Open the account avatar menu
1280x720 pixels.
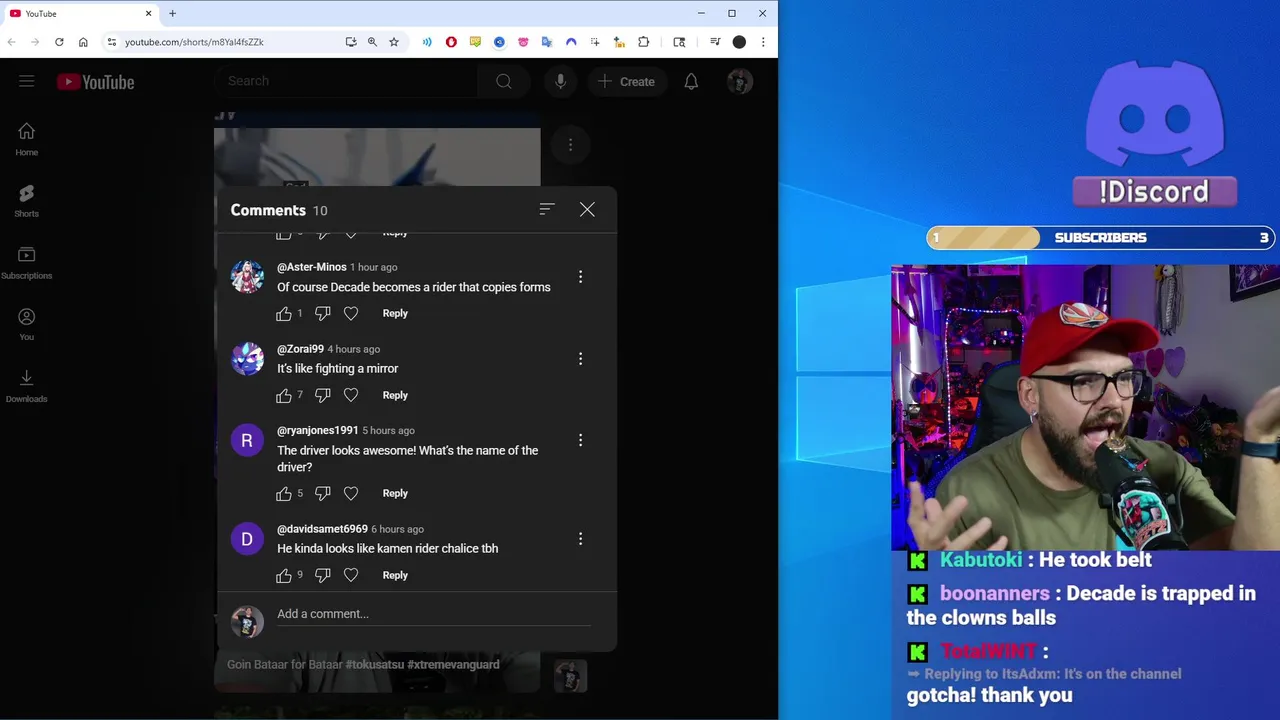[x=740, y=82]
